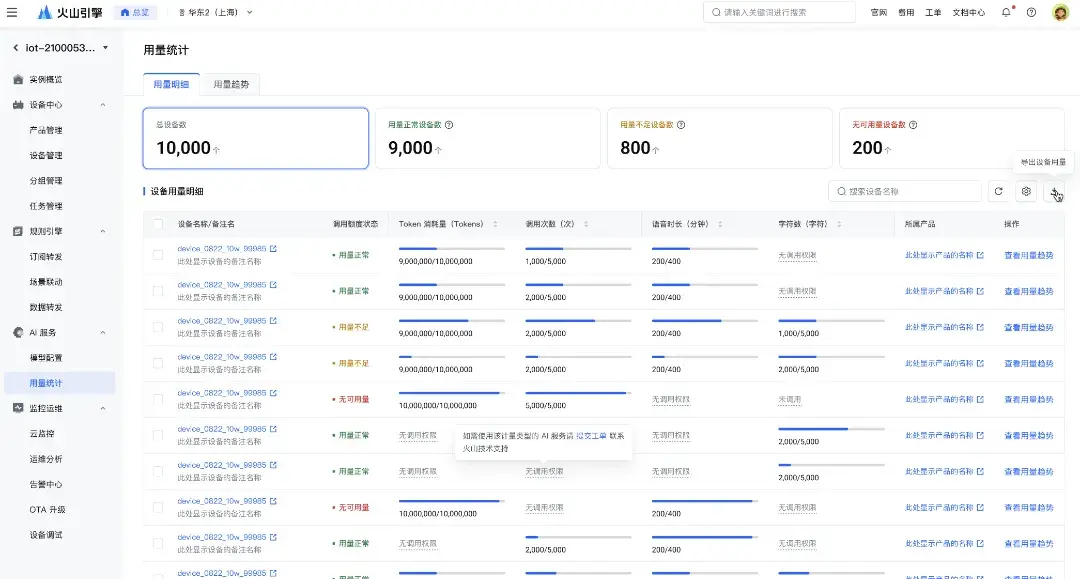This screenshot has height=579, width=1080.
Task: Check the third device row checkbox
Action: (158, 327)
